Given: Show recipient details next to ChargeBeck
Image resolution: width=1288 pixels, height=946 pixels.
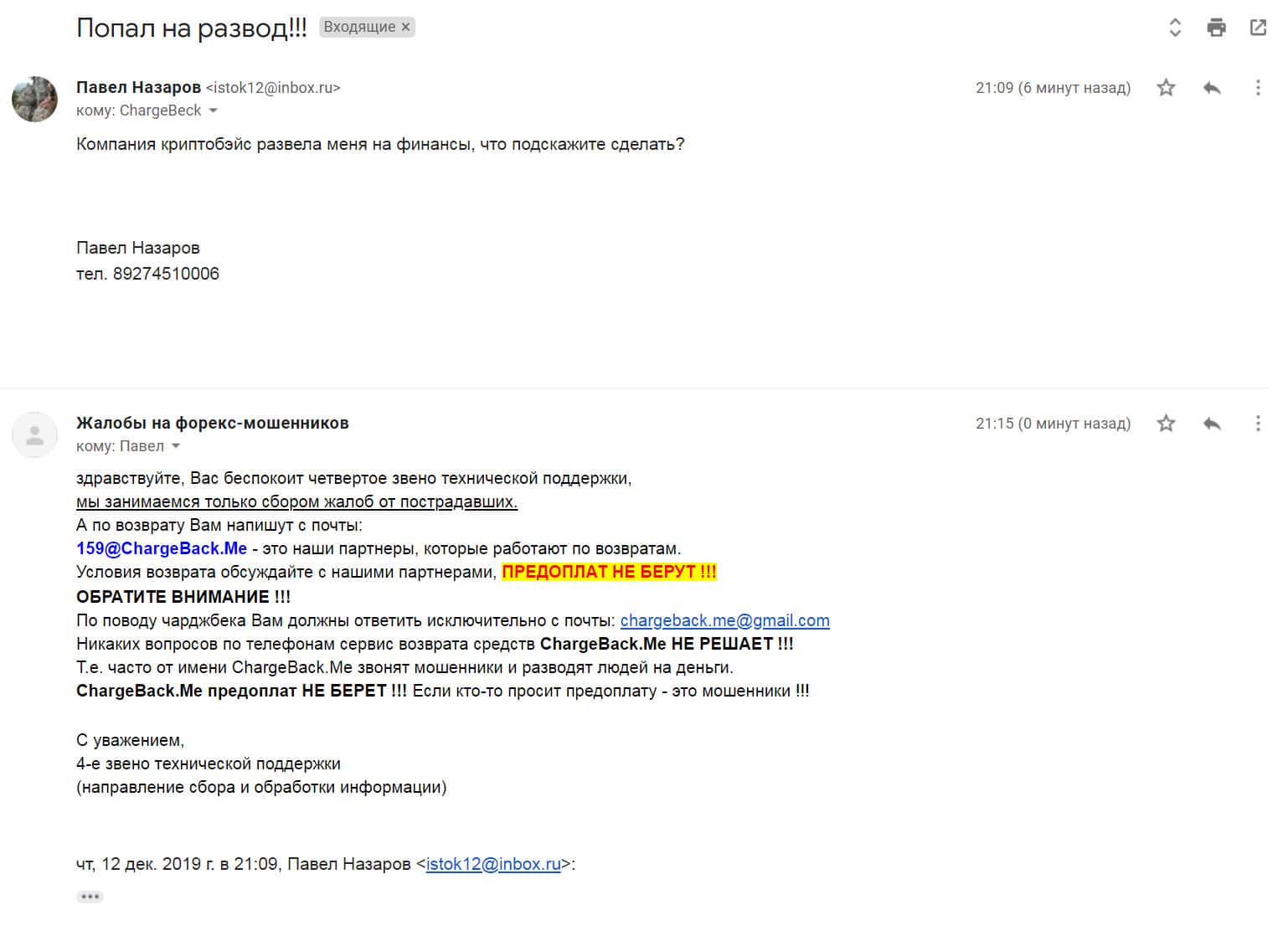Looking at the screenshot, I should coord(214,111).
